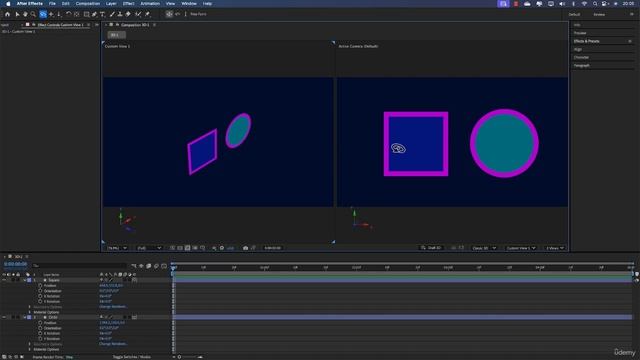Select the Review workspace
The width and height of the screenshot is (640, 360).
point(599,15)
